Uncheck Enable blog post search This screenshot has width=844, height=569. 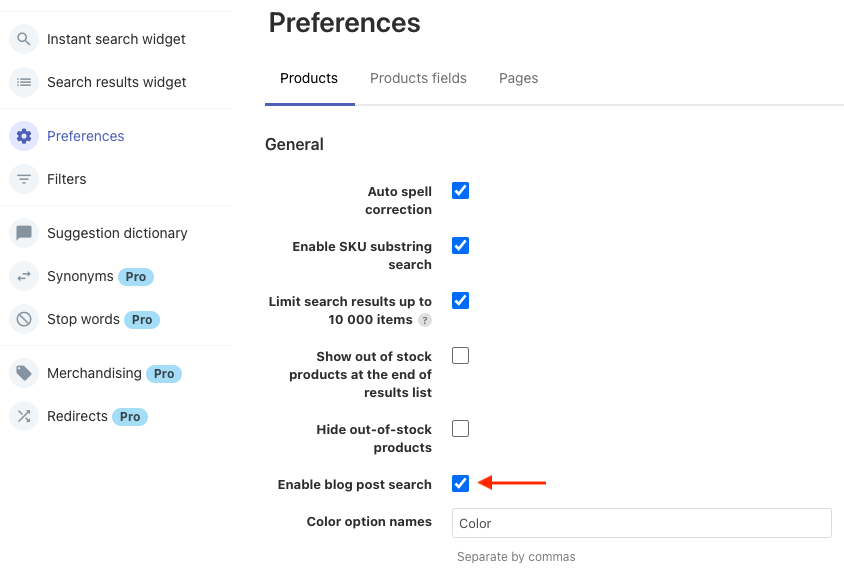pos(460,484)
